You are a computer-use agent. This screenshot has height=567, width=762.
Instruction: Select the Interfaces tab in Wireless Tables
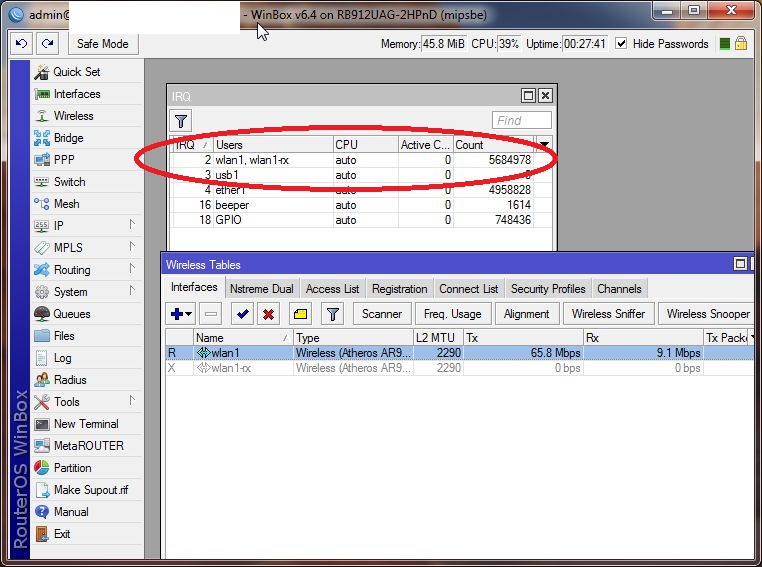(x=194, y=287)
